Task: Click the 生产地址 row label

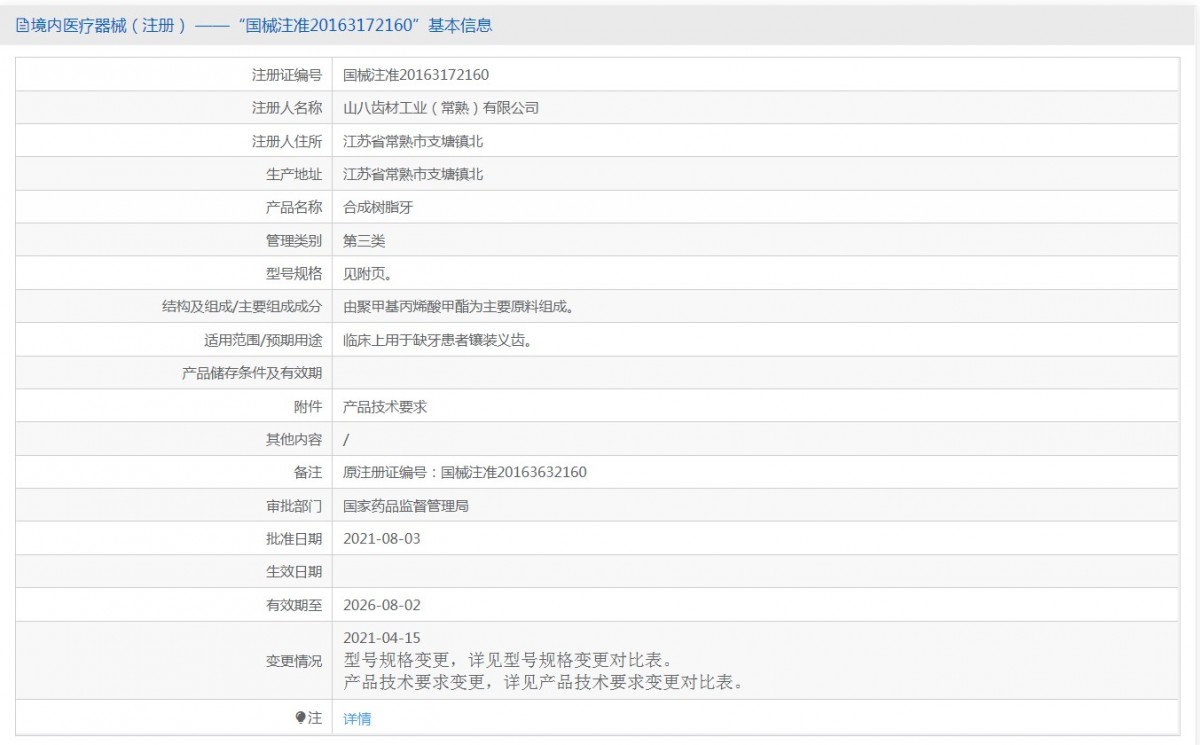Action: pos(294,174)
